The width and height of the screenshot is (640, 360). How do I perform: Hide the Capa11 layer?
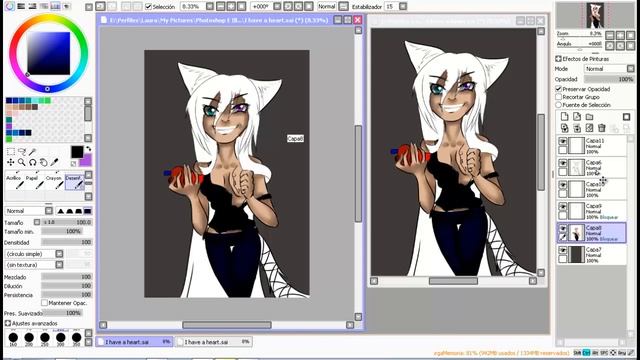(562, 141)
